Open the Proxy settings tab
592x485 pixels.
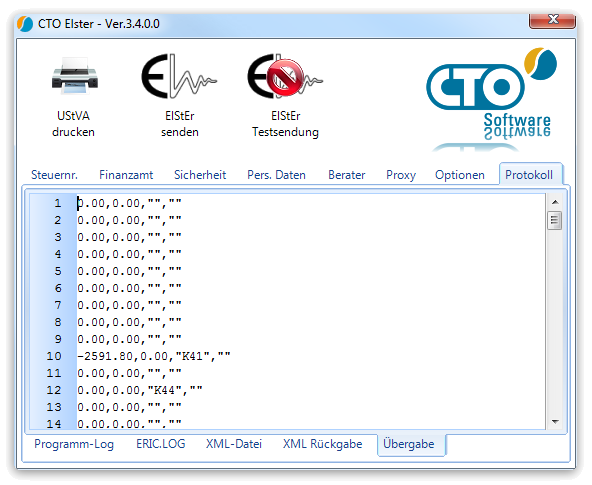click(401, 175)
